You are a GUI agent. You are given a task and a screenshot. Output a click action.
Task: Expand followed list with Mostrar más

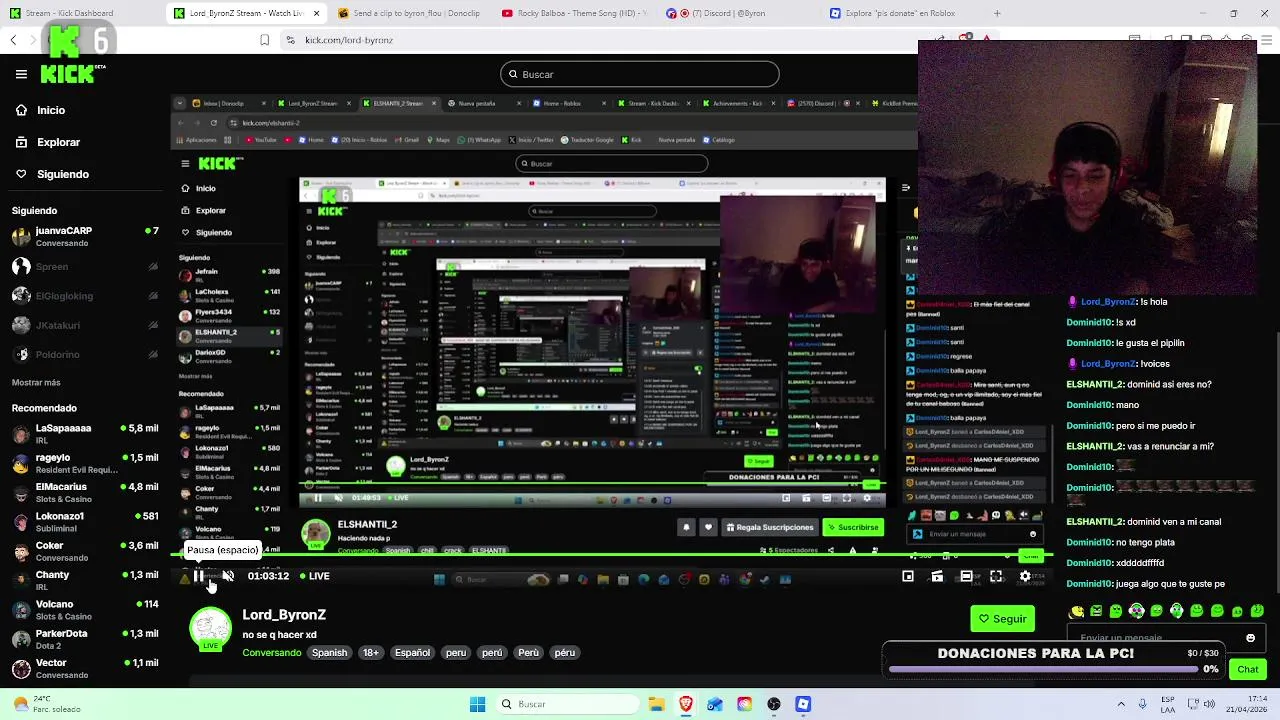point(36,383)
